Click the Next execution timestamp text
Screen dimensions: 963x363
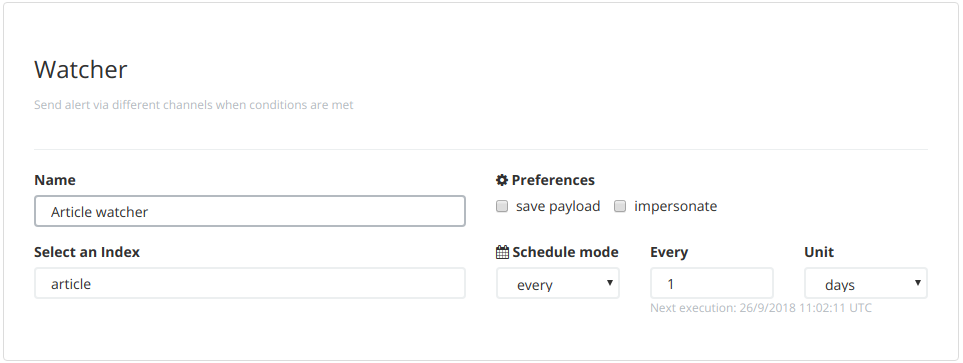tap(761, 308)
